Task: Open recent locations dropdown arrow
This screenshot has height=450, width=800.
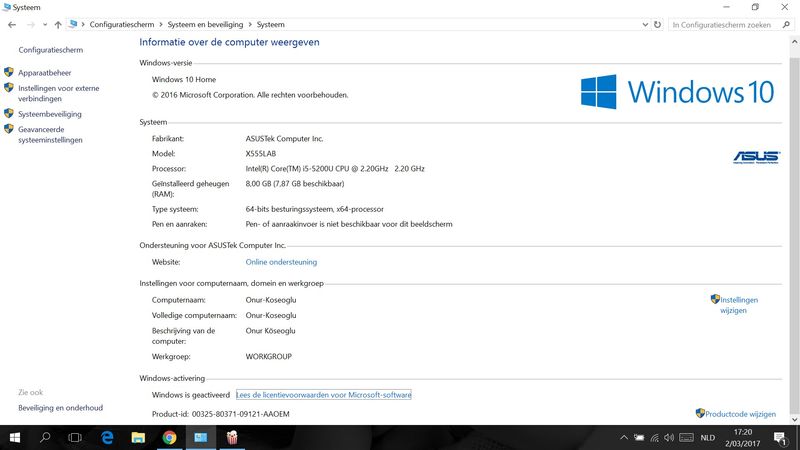Action: pos(45,24)
